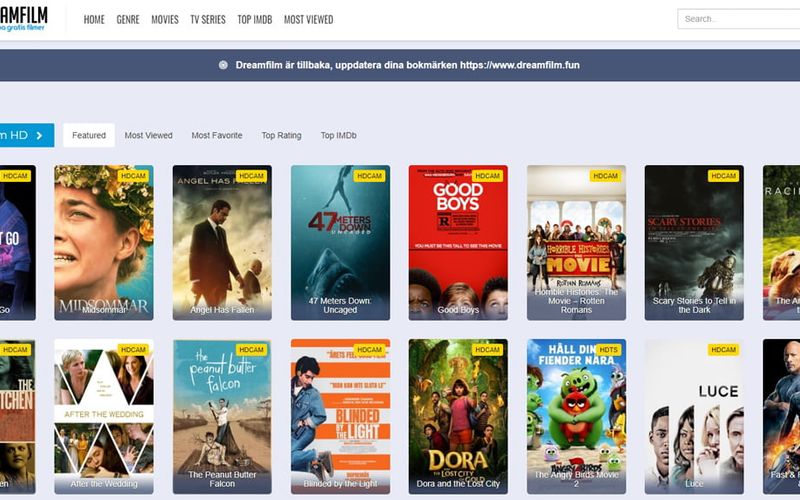Click the HDCAM badge on 47 Meters Down
Image resolution: width=800 pixels, height=500 pixels.
click(369, 176)
